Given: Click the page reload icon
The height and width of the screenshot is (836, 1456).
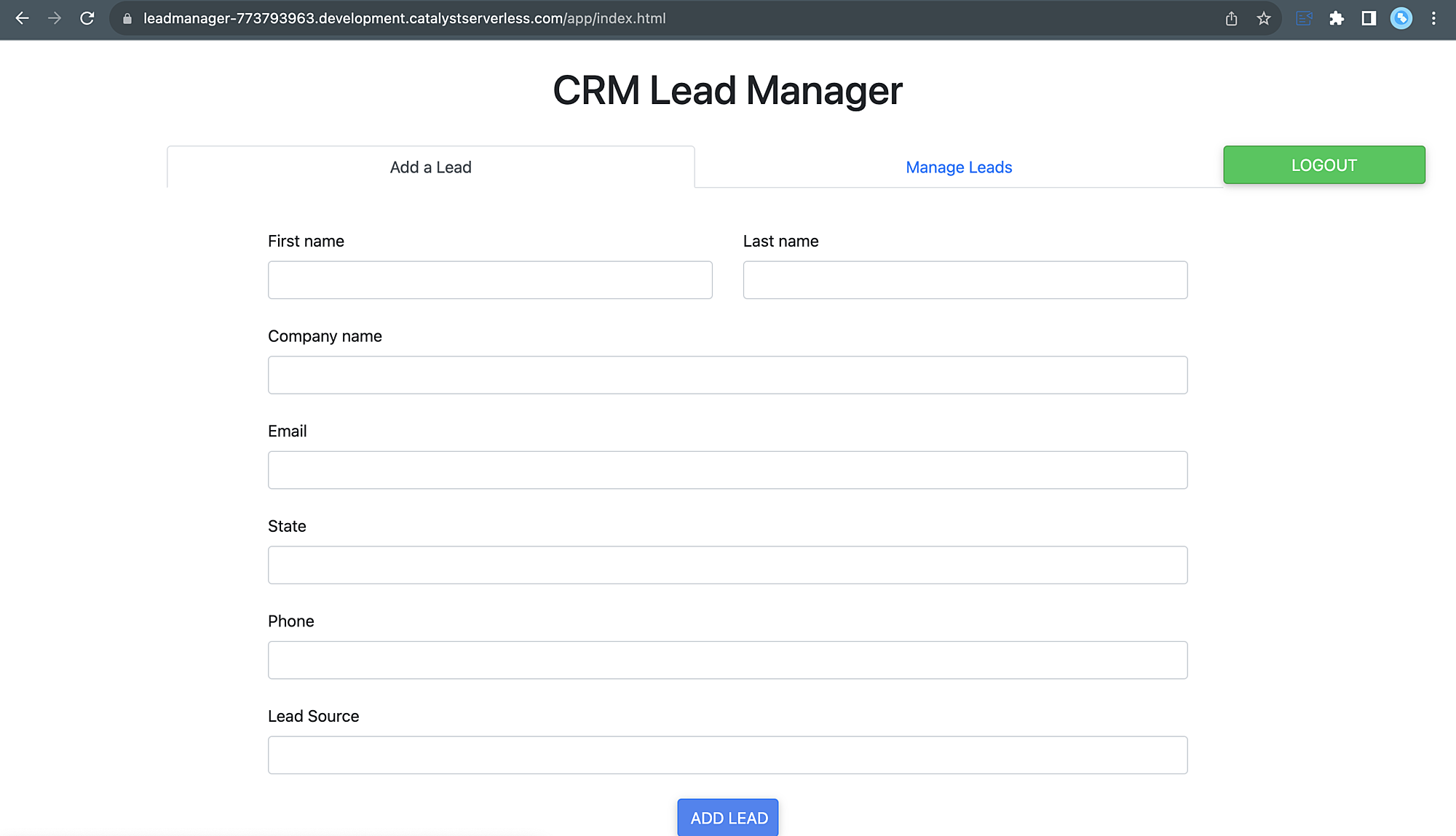Looking at the screenshot, I should 88,19.
